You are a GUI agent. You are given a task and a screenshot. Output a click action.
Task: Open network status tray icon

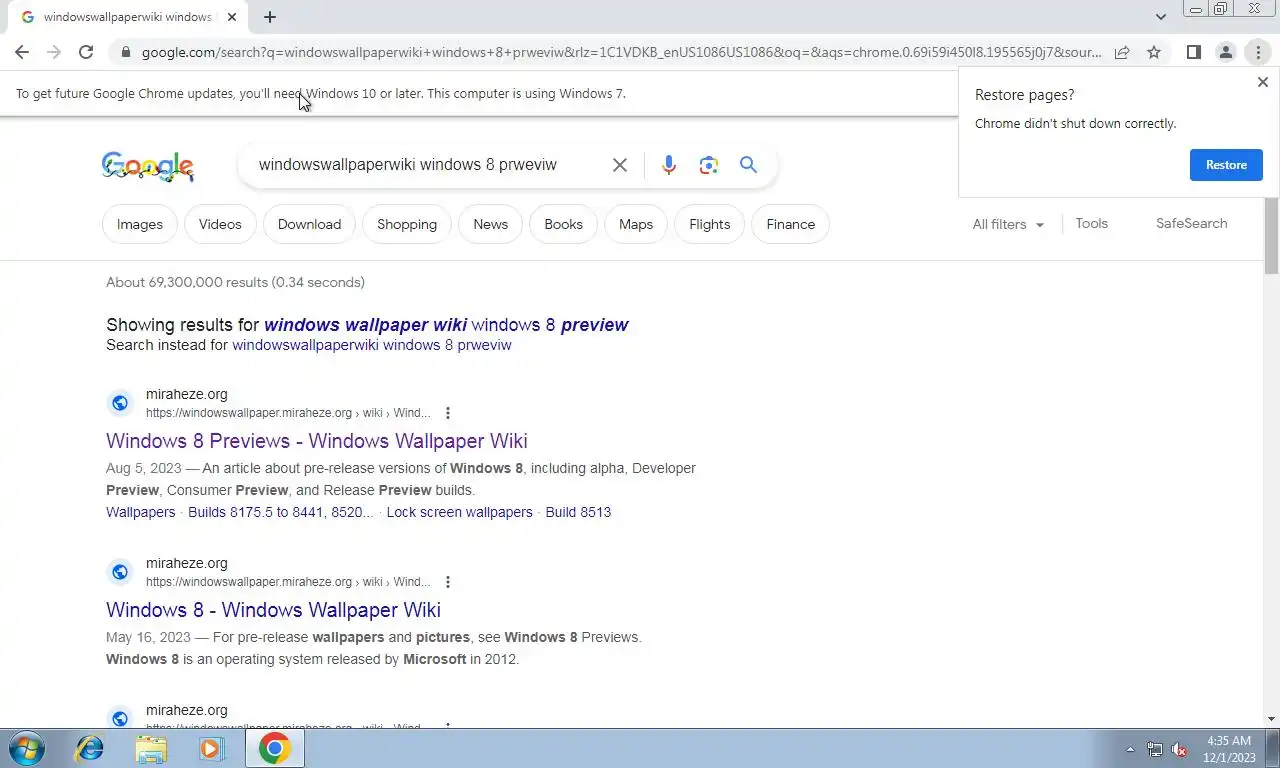click(1155, 749)
